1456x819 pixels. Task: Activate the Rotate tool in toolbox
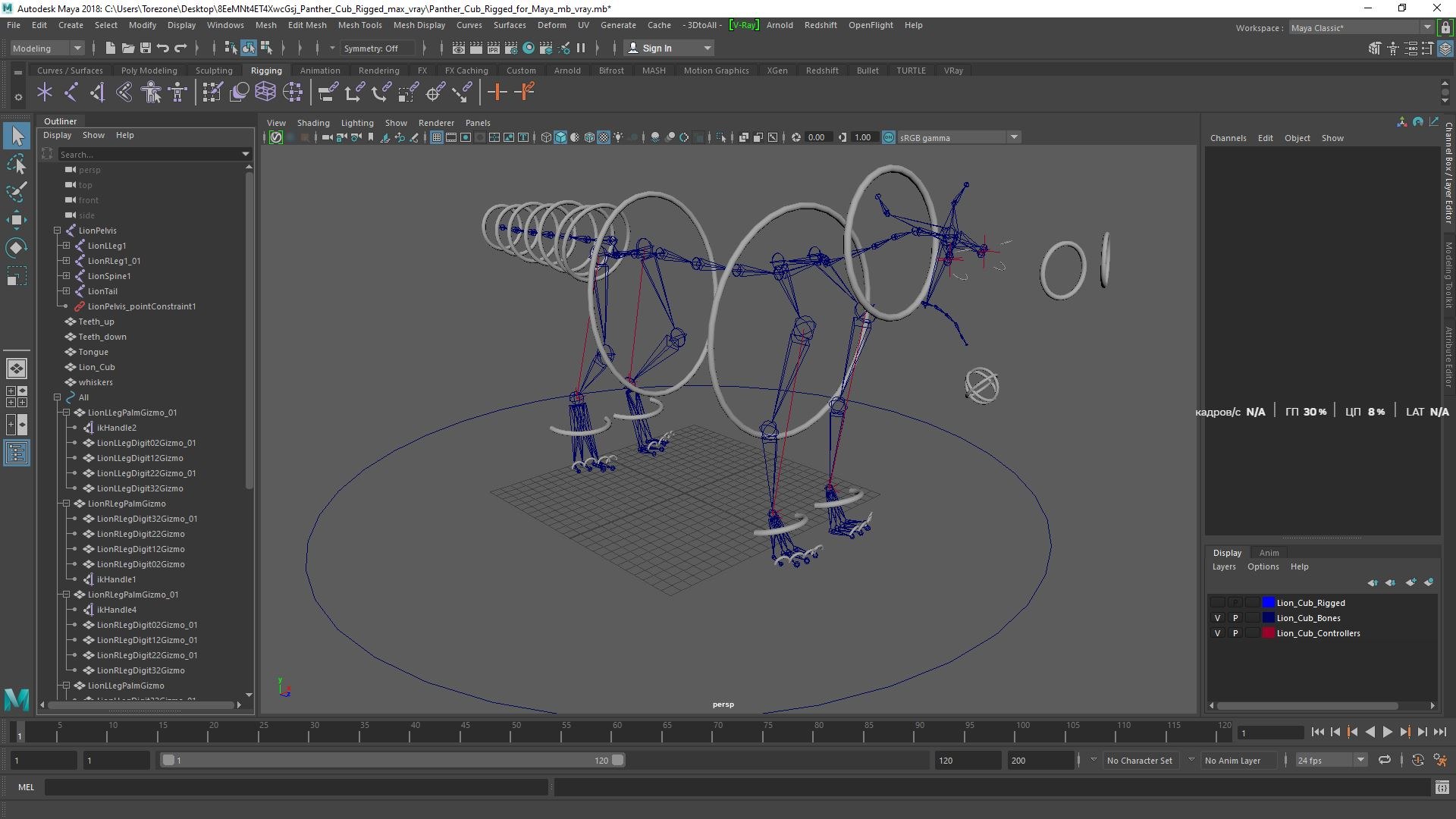click(17, 248)
